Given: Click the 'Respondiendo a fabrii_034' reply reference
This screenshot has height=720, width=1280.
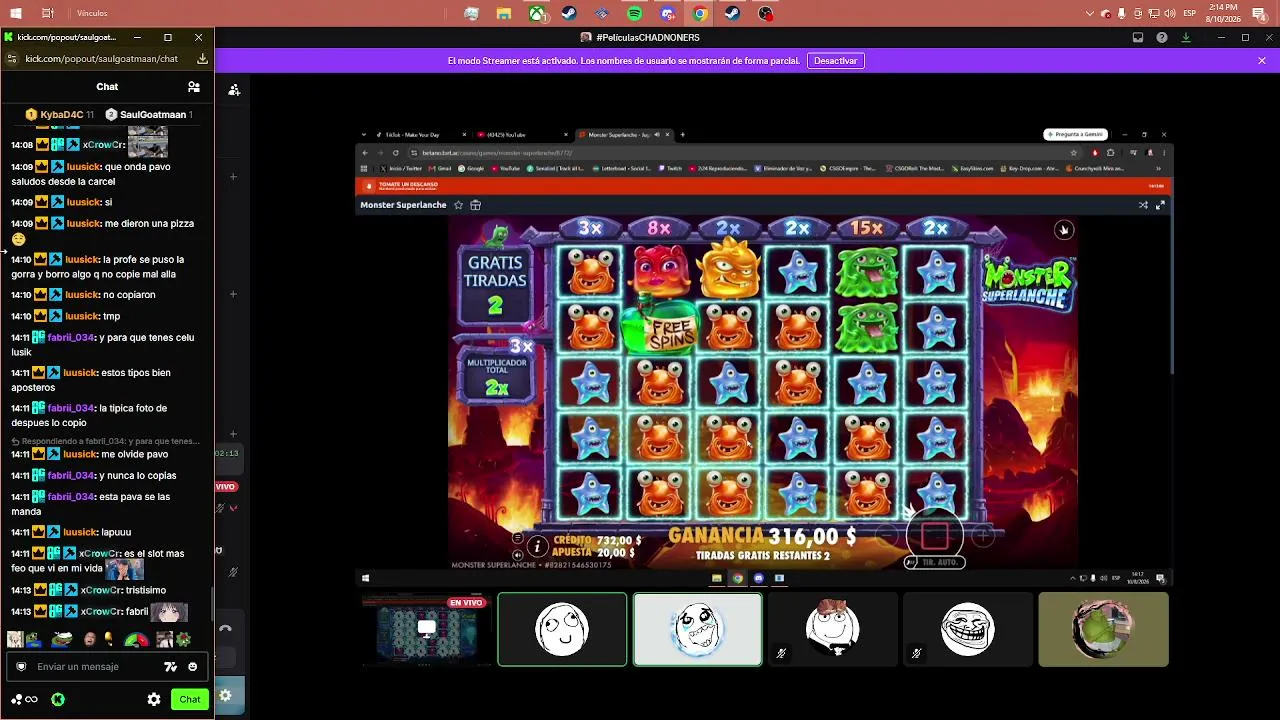Looking at the screenshot, I should tap(105, 441).
